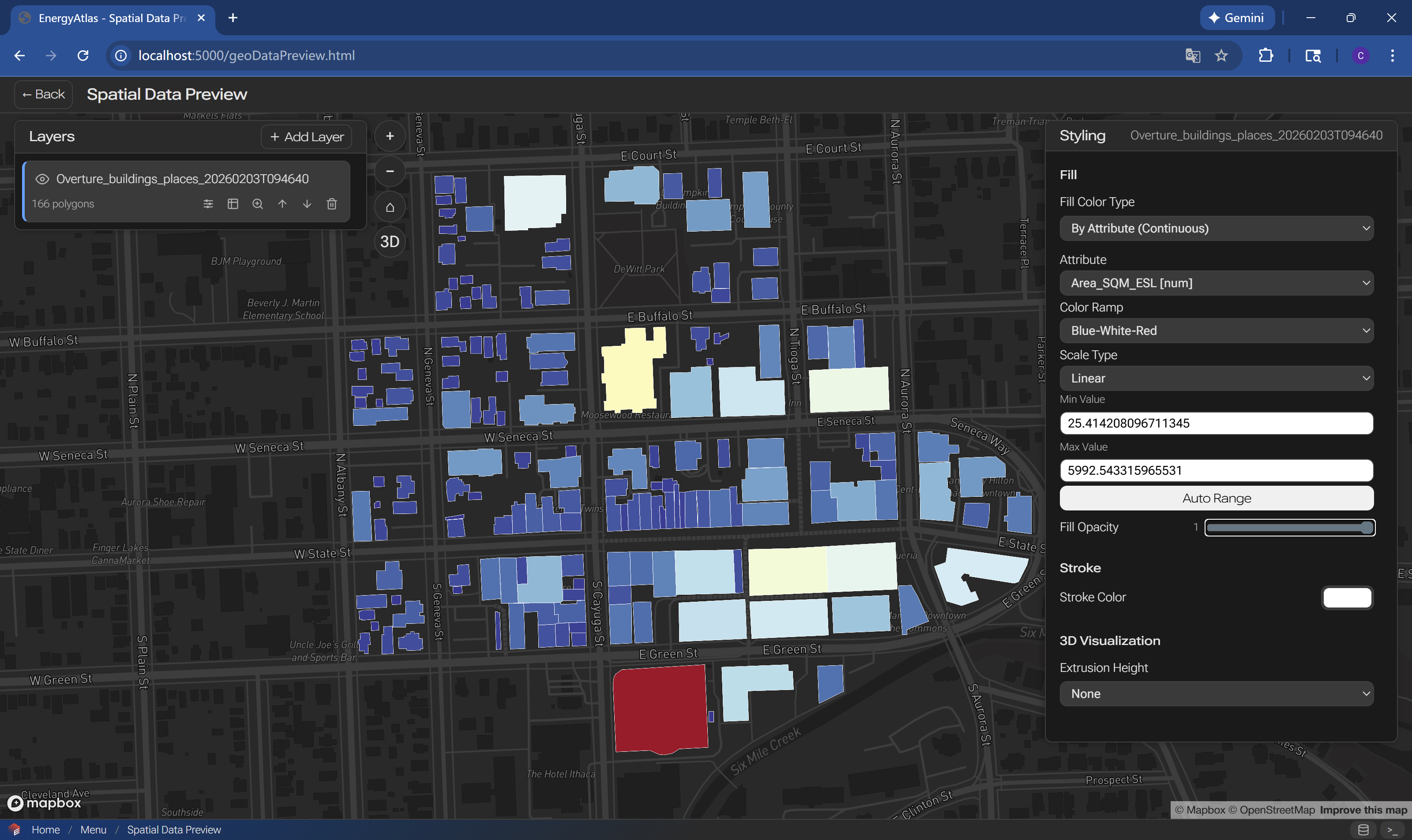
Task: Go to Home via the breadcrumb
Action: [x=46, y=829]
